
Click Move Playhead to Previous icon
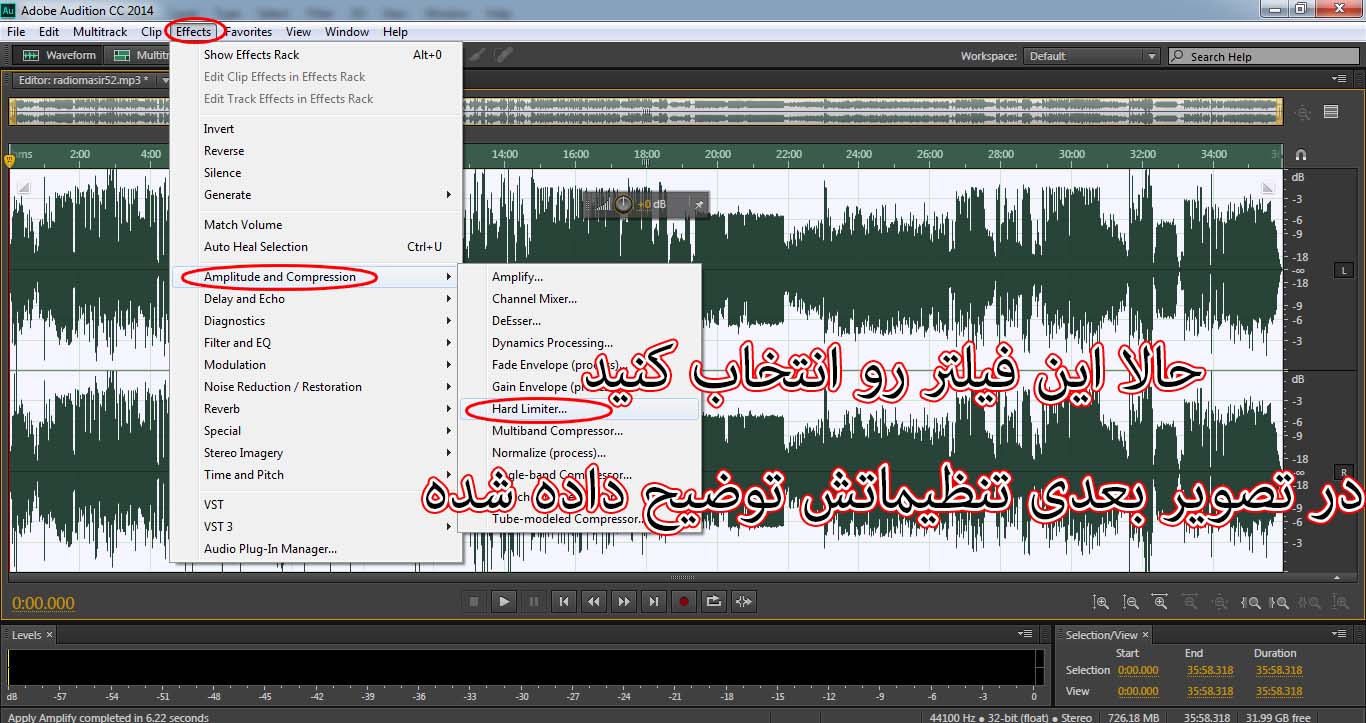[564, 601]
